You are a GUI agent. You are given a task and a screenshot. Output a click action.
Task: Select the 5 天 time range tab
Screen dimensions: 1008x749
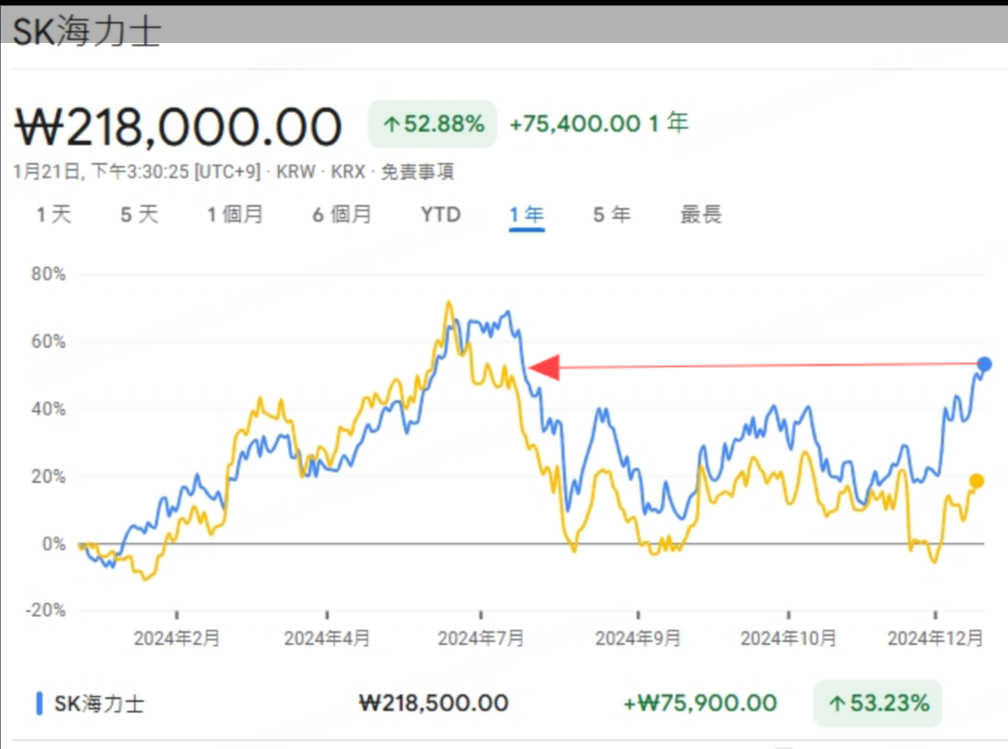[x=139, y=214]
